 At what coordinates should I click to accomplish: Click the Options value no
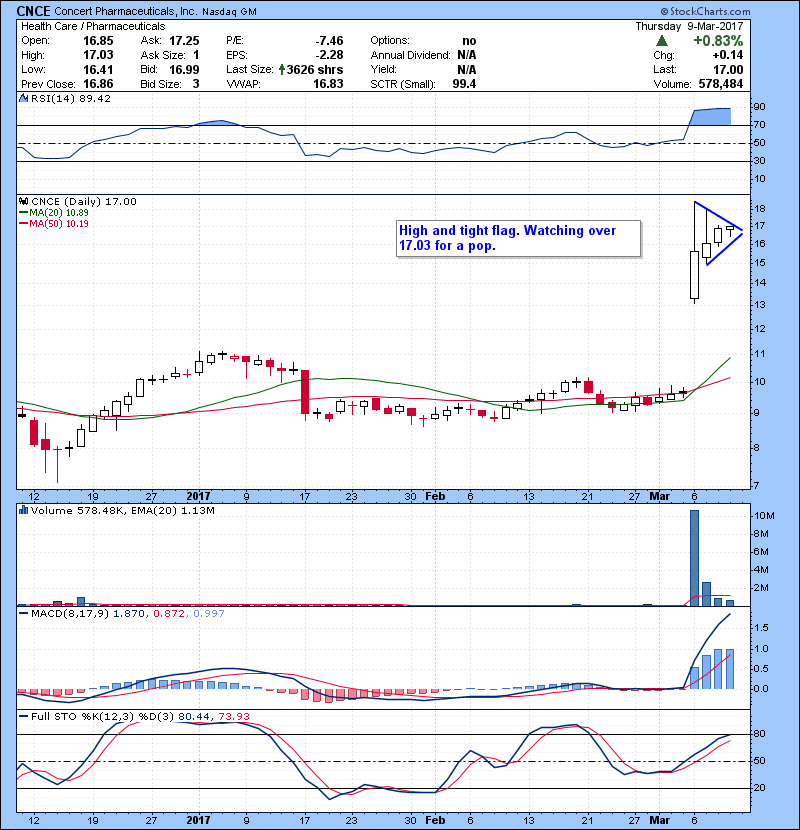(x=469, y=41)
